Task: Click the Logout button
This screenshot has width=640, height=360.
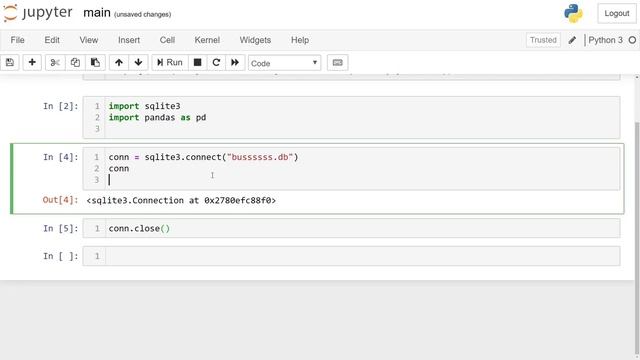Action: point(617,13)
